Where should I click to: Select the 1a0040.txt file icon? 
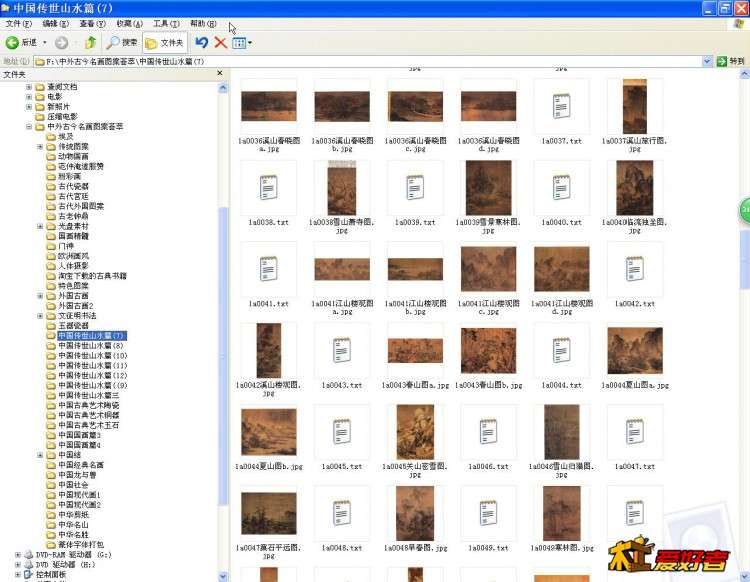pyautogui.click(x=562, y=187)
